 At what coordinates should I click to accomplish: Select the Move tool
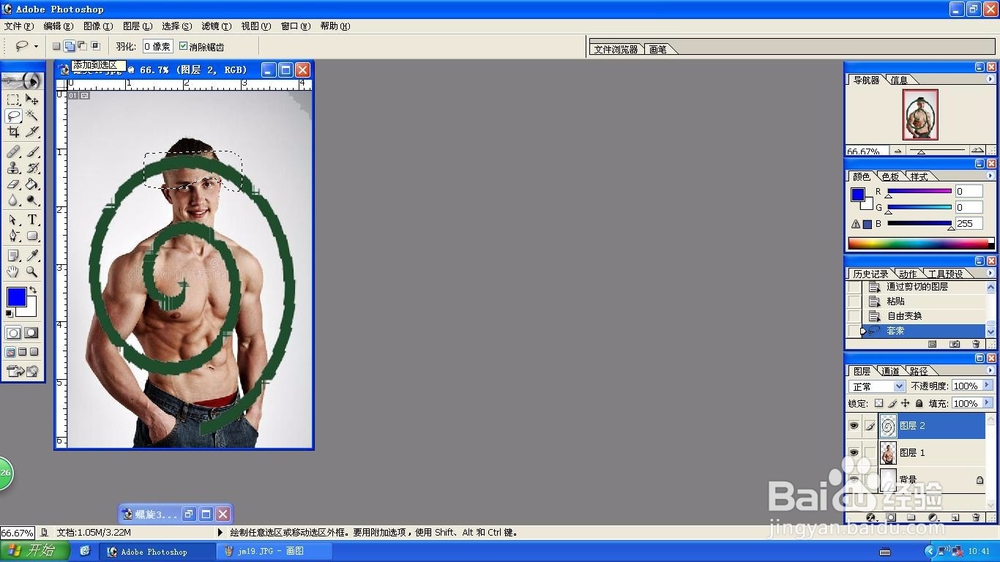point(32,100)
